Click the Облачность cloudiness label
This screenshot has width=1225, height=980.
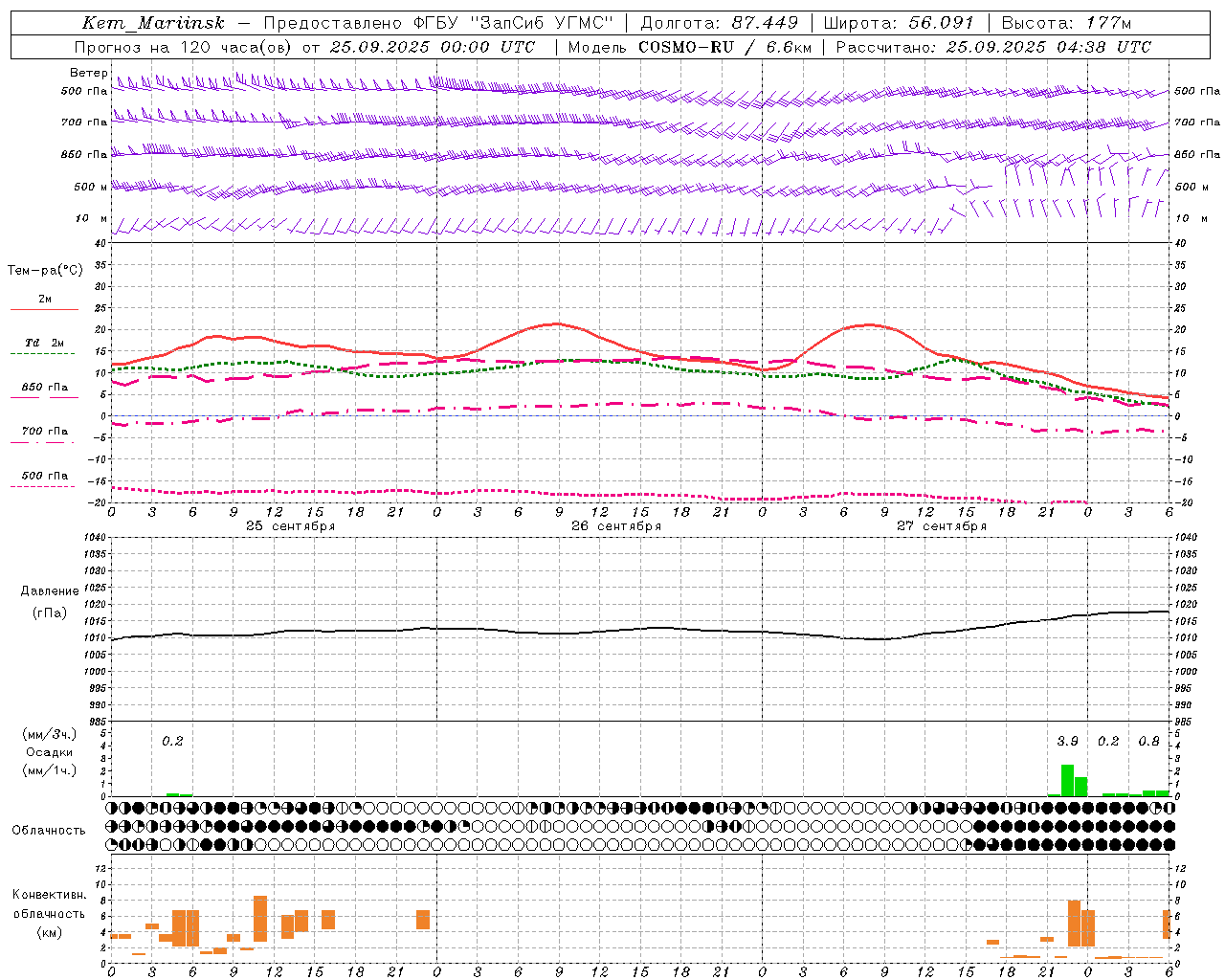click(x=49, y=831)
